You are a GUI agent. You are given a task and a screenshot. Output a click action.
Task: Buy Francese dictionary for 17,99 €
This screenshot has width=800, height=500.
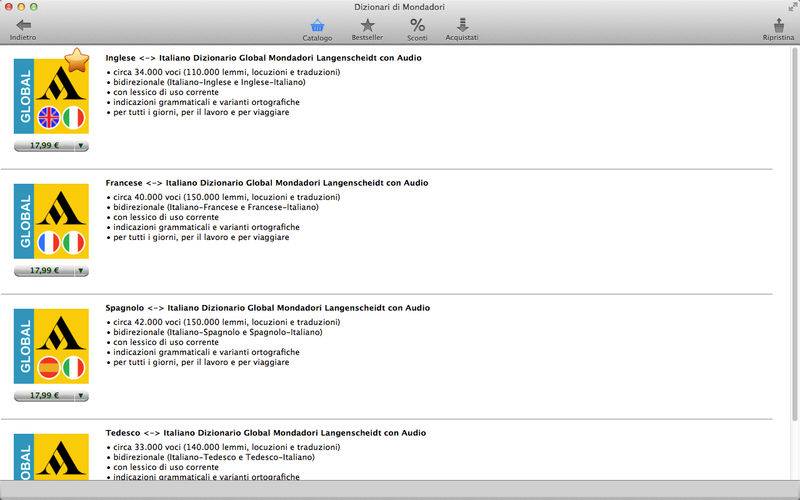coord(44,271)
